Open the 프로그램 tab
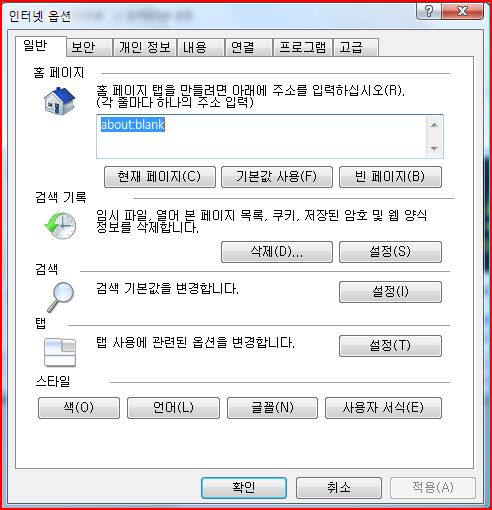Viewport: 492px width, 510px height. [303, 47]
